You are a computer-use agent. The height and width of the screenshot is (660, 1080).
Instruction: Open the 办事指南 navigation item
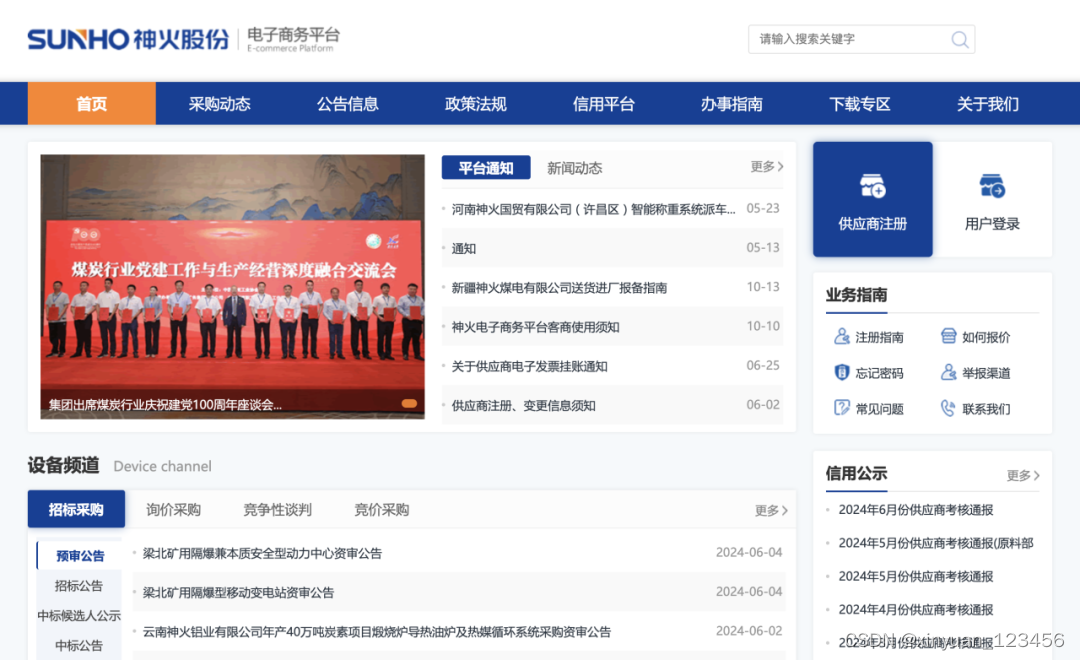[x=731, y=103]
